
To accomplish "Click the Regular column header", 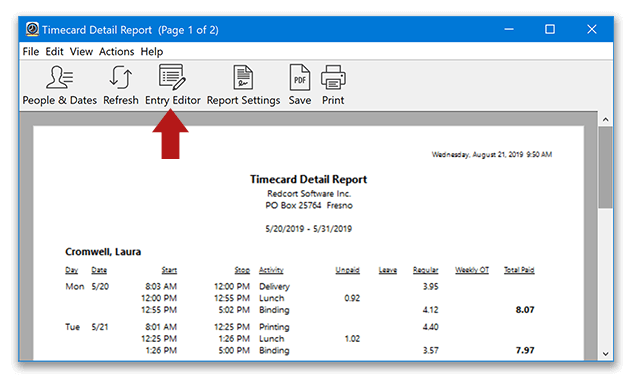I will tap(425, 270).
